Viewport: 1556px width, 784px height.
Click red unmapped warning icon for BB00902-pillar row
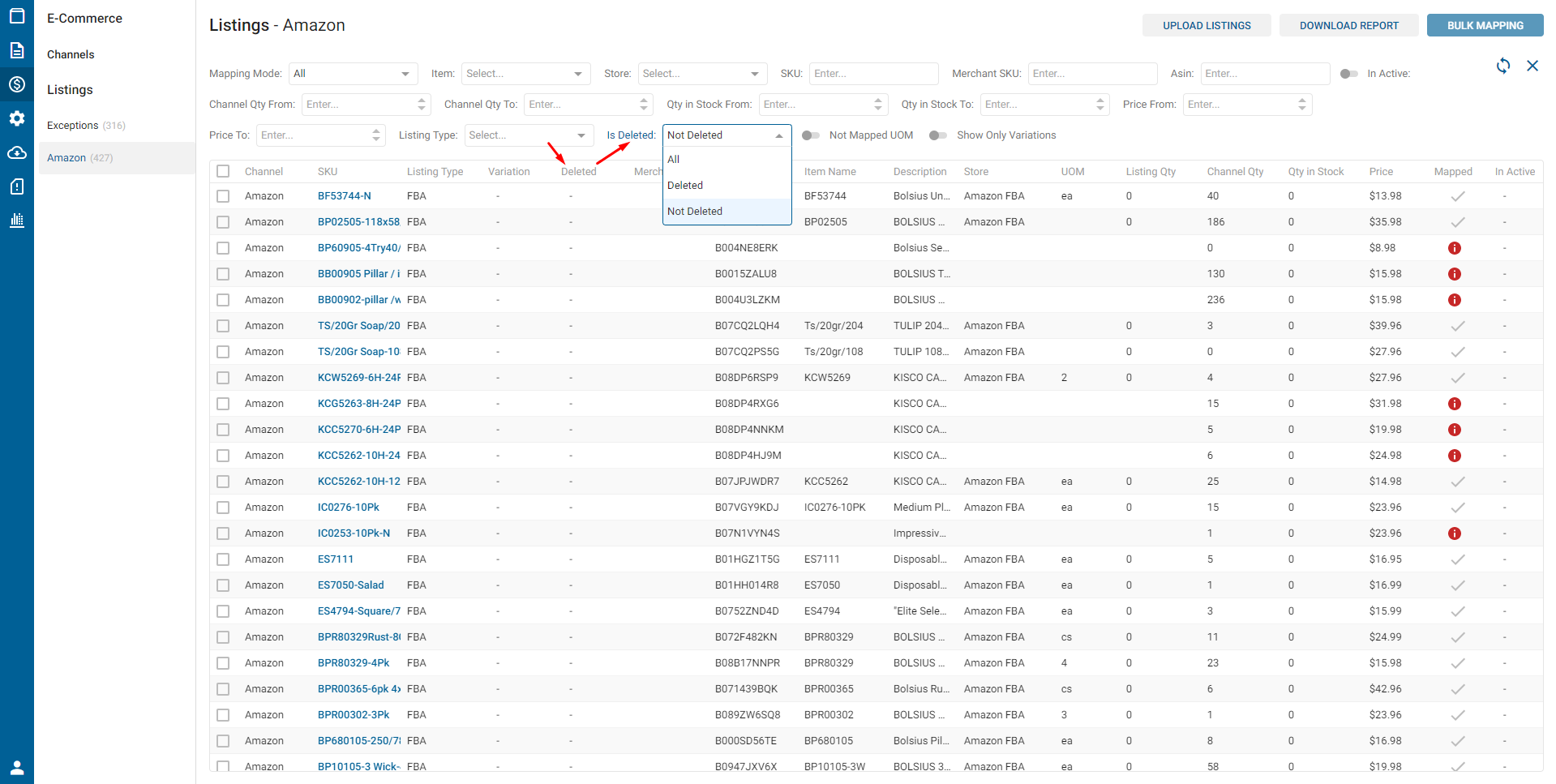click(x=1455, y=300)
